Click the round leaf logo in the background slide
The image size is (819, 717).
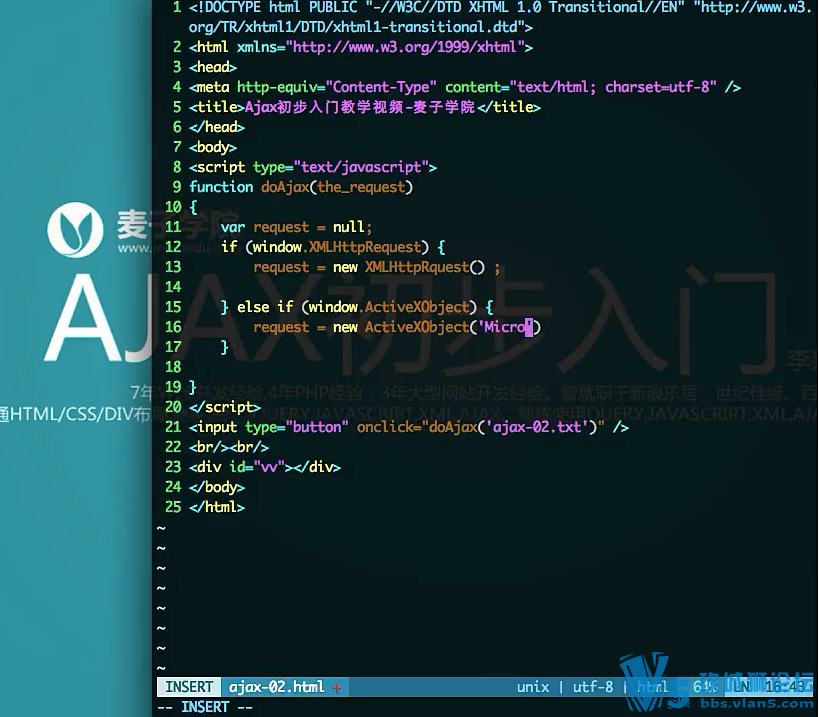pos(75,230)
